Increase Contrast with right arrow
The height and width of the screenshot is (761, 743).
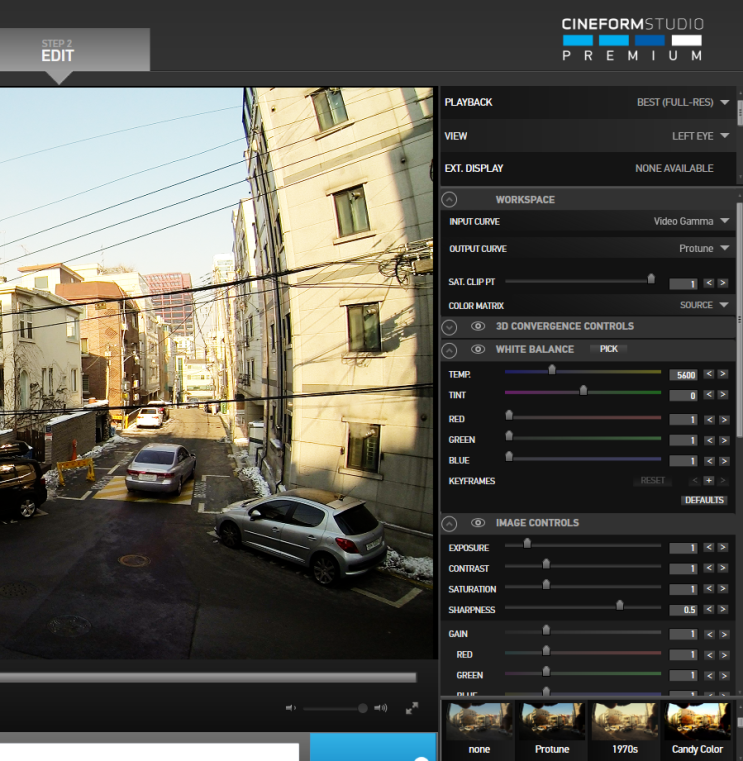pyautogui.click(x=723, y=568)
